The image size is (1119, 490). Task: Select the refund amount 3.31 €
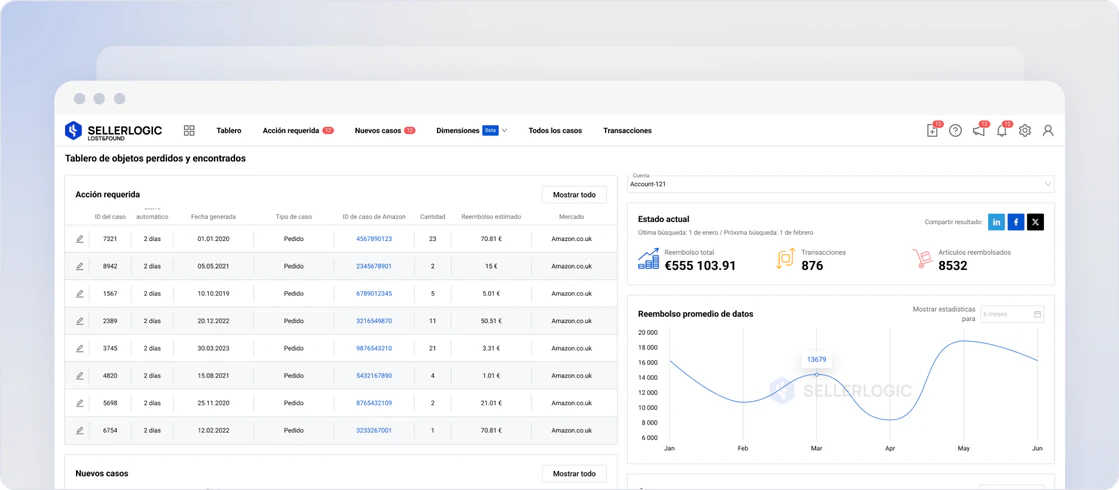pyautogui.click(x=491, y=348)
